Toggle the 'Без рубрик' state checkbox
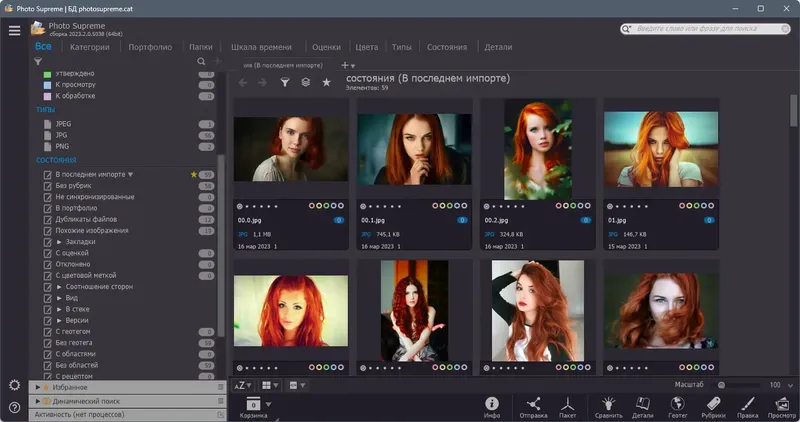 click(47, 186)
